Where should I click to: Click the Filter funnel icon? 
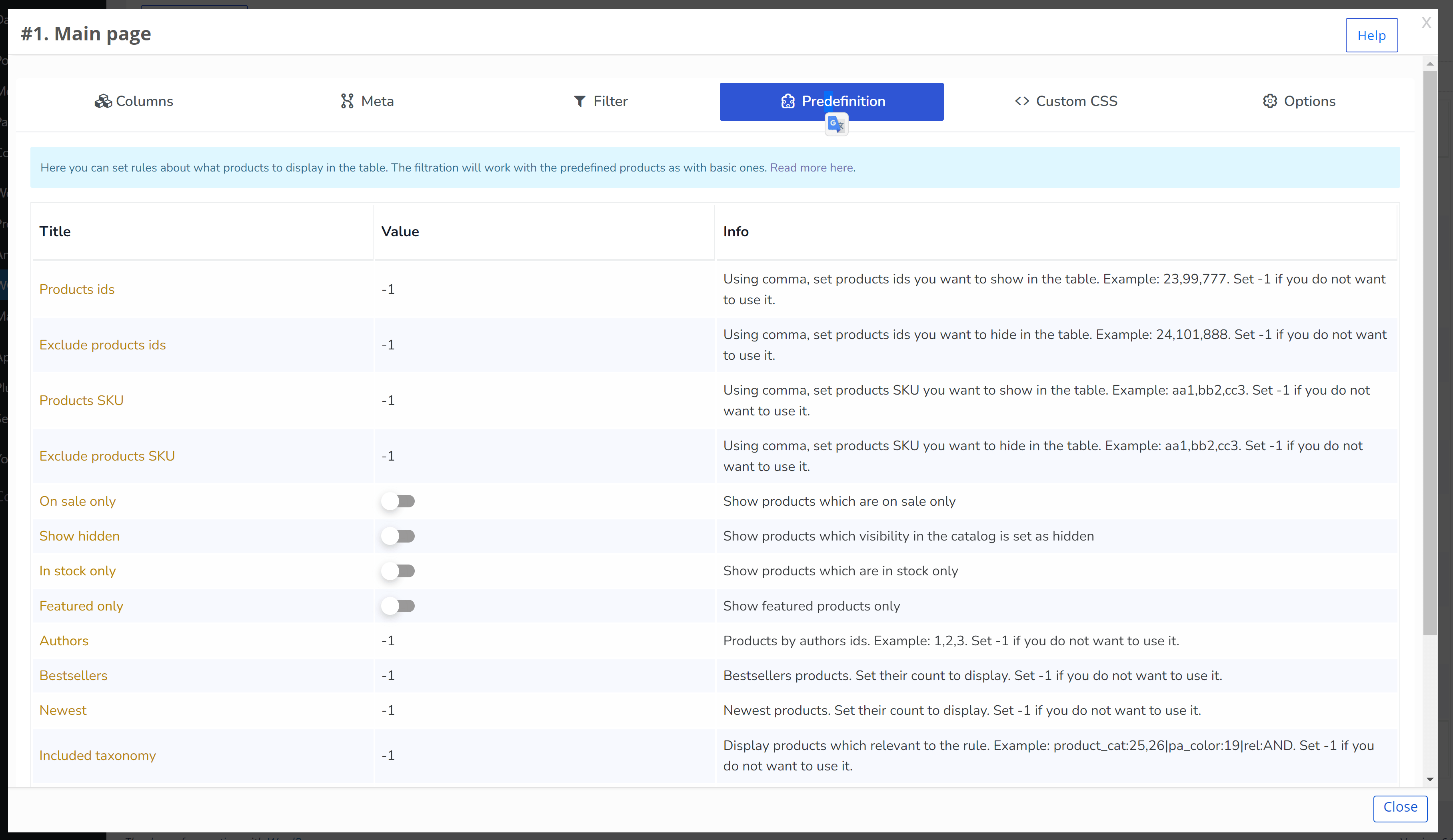click(580, 102)
